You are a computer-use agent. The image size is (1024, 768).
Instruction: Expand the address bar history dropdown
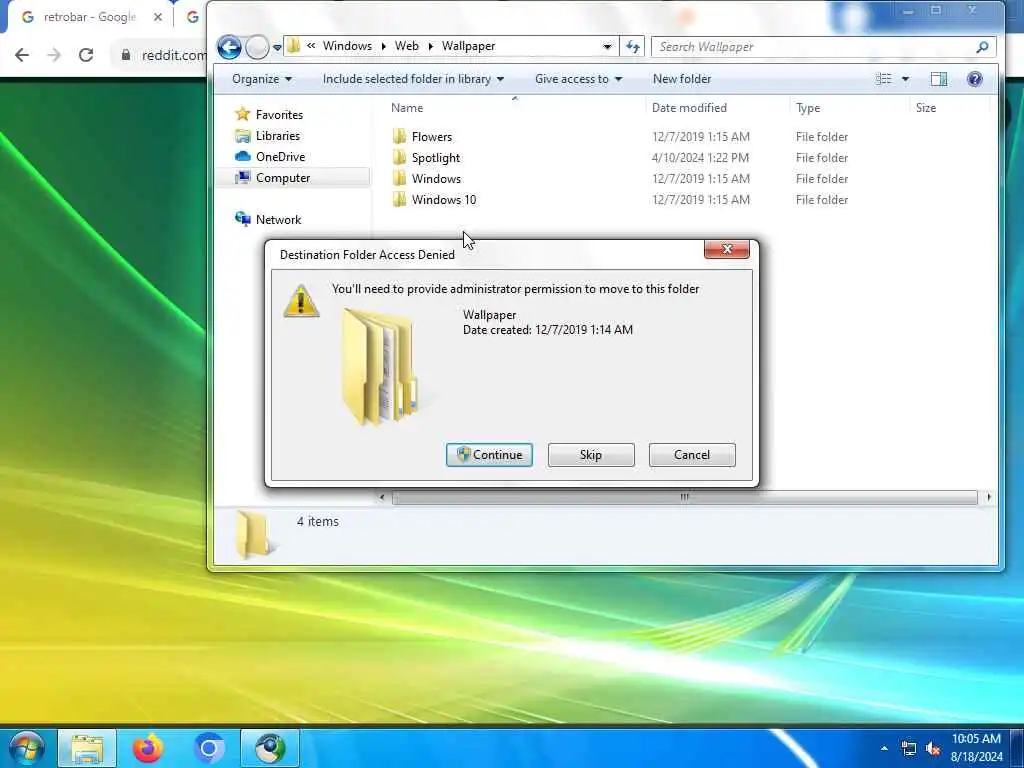click(607, 46)
